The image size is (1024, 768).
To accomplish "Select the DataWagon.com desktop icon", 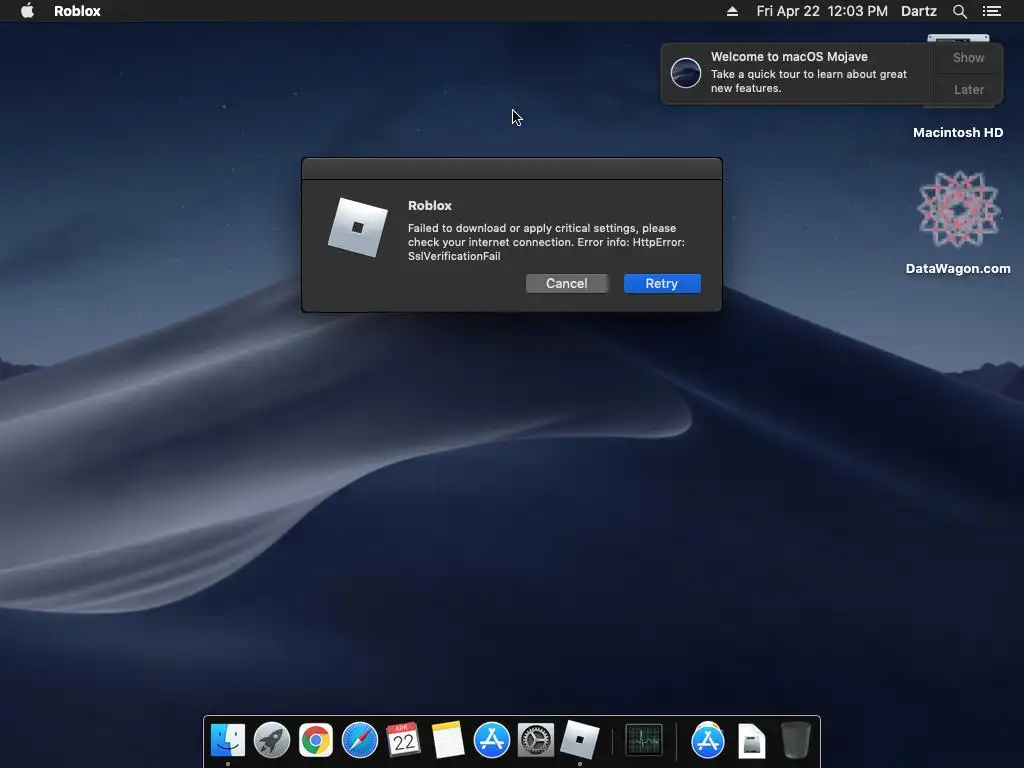I will [x=958, y=209].
